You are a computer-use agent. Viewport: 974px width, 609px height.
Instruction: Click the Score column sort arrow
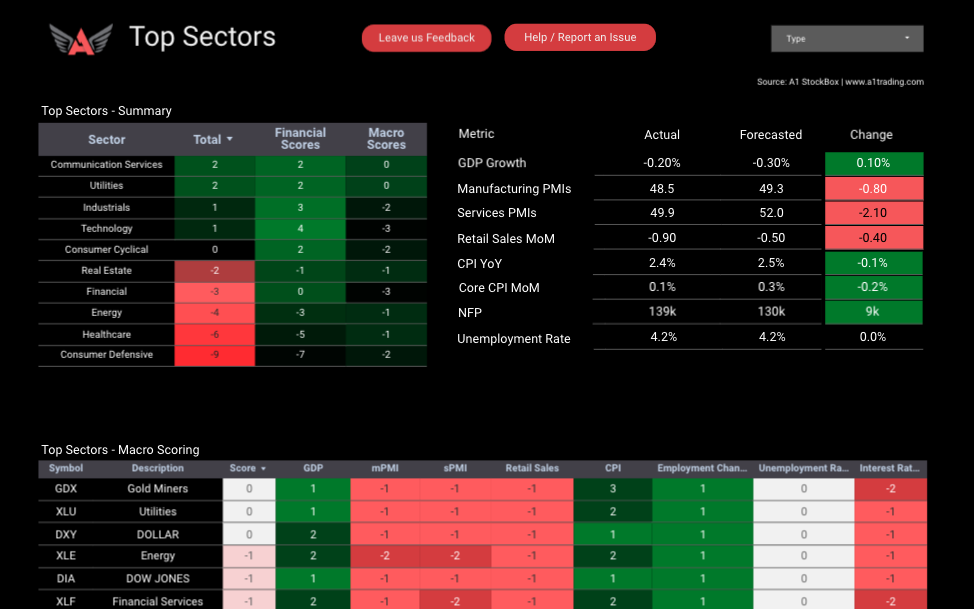pos(264,469)
